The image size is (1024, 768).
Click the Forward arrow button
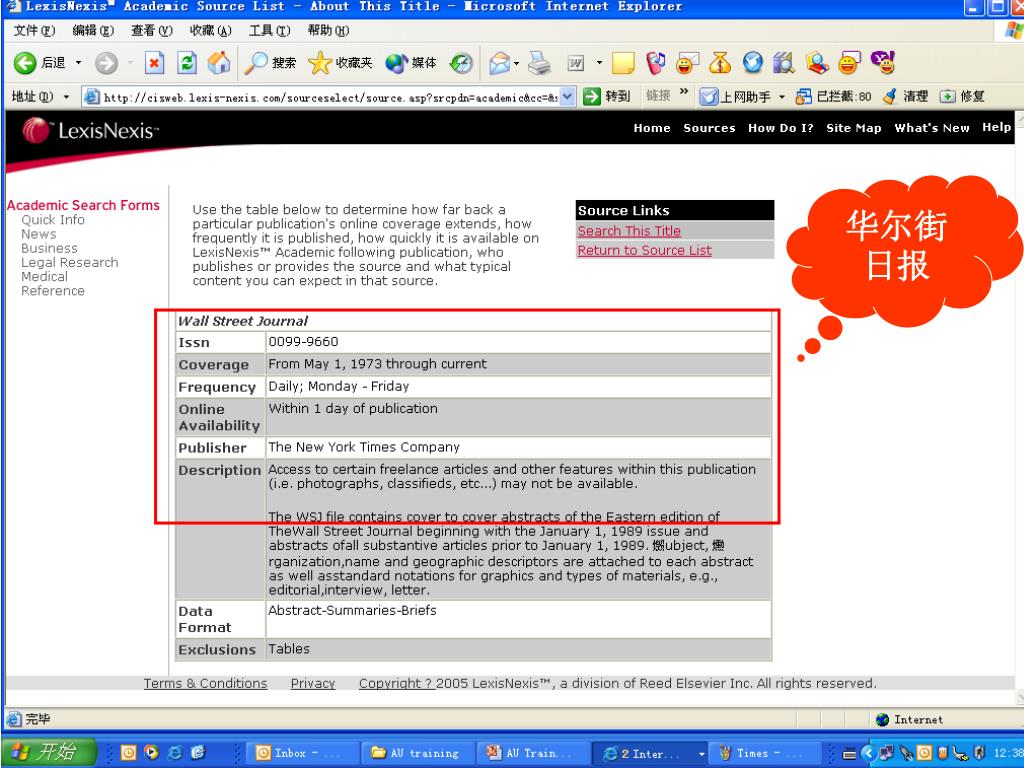coord(106,63)
